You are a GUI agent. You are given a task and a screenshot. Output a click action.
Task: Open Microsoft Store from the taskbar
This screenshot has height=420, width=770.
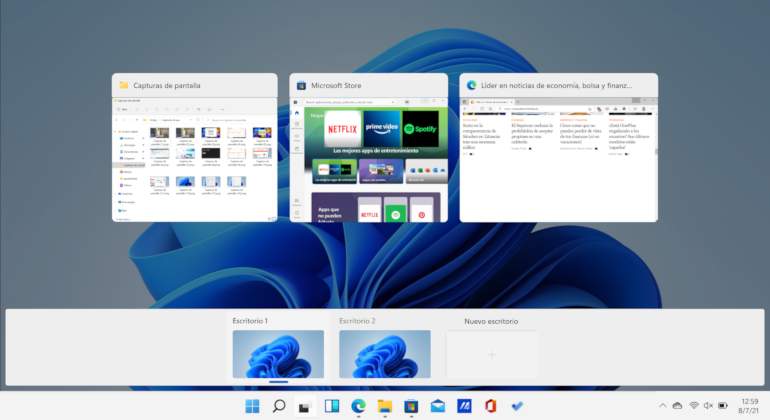tap(411, 406)
